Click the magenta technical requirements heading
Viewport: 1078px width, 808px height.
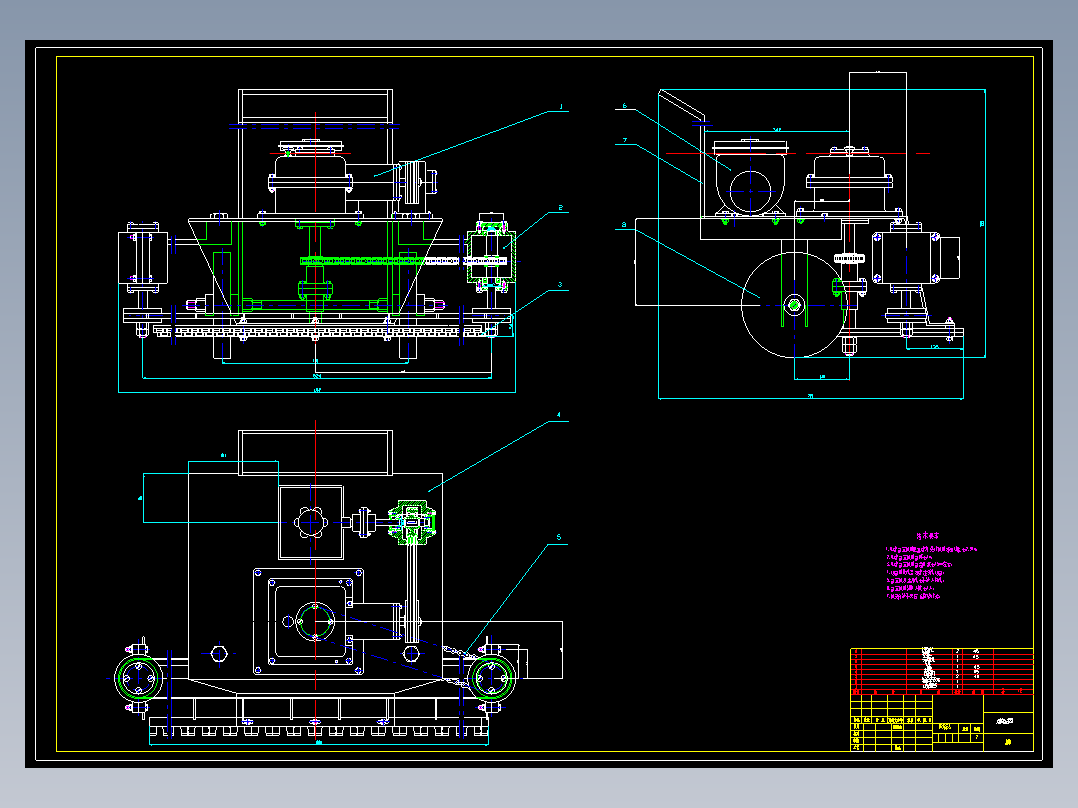(x=927, y=535)
